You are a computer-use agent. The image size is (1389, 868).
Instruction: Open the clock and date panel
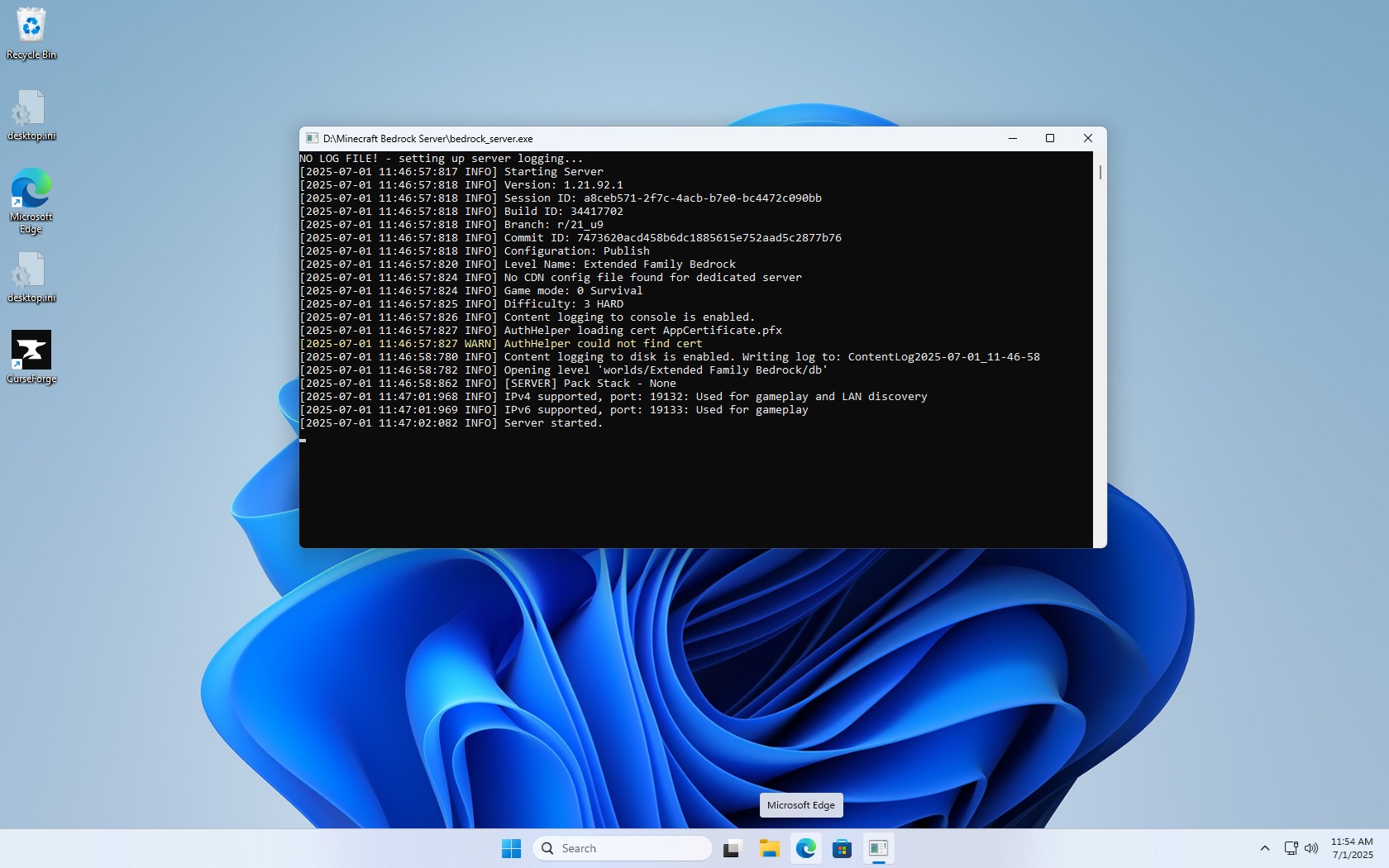pos(1352,848)
